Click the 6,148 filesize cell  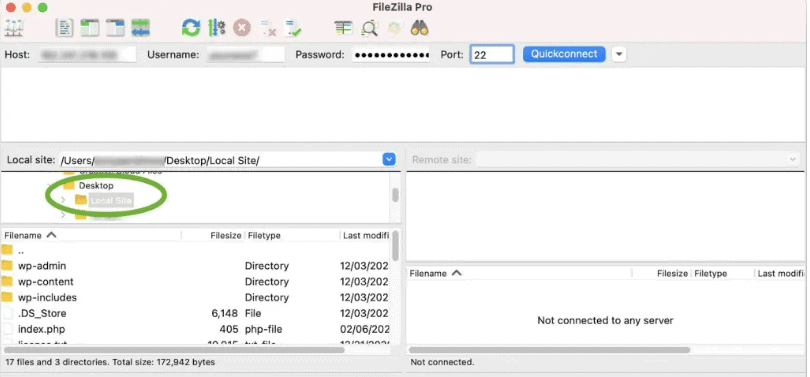225,313
